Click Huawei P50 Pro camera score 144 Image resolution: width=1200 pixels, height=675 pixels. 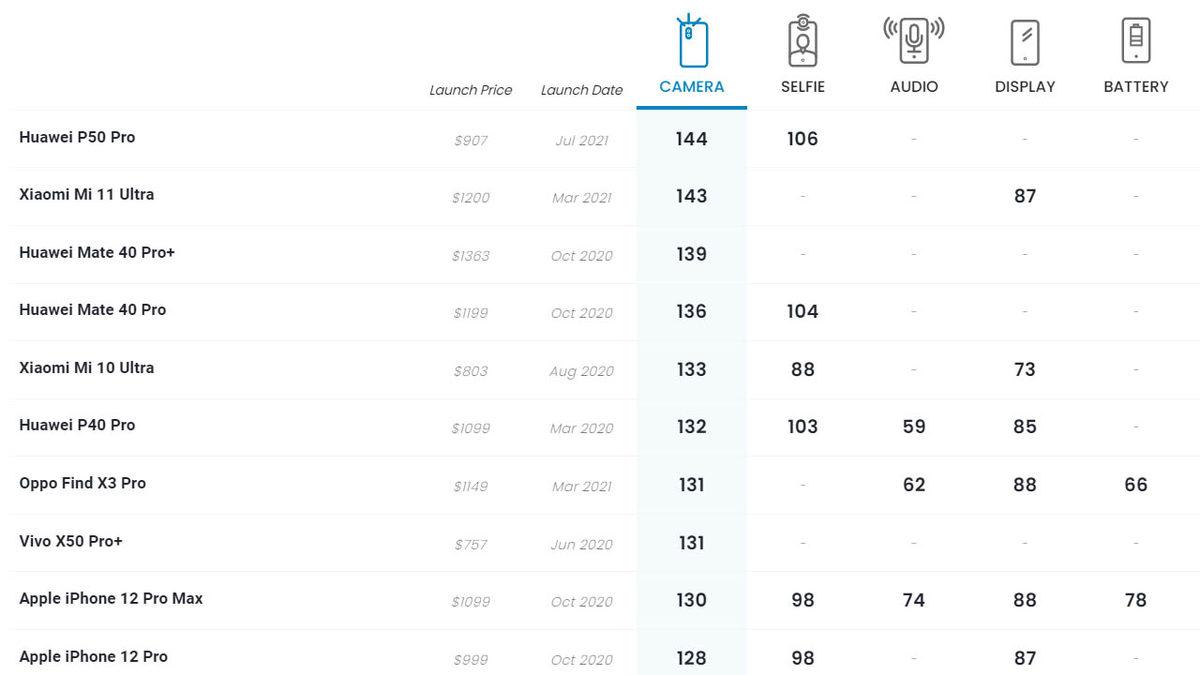pos(691,139)
